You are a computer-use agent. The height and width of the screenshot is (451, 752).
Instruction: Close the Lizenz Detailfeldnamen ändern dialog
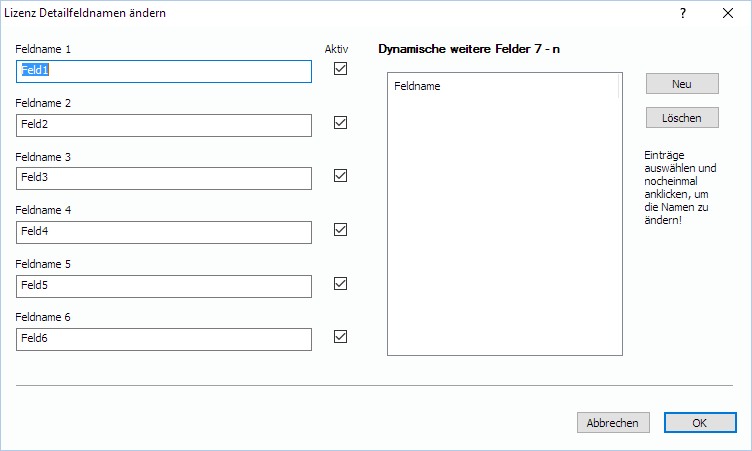tap(728, 13)
